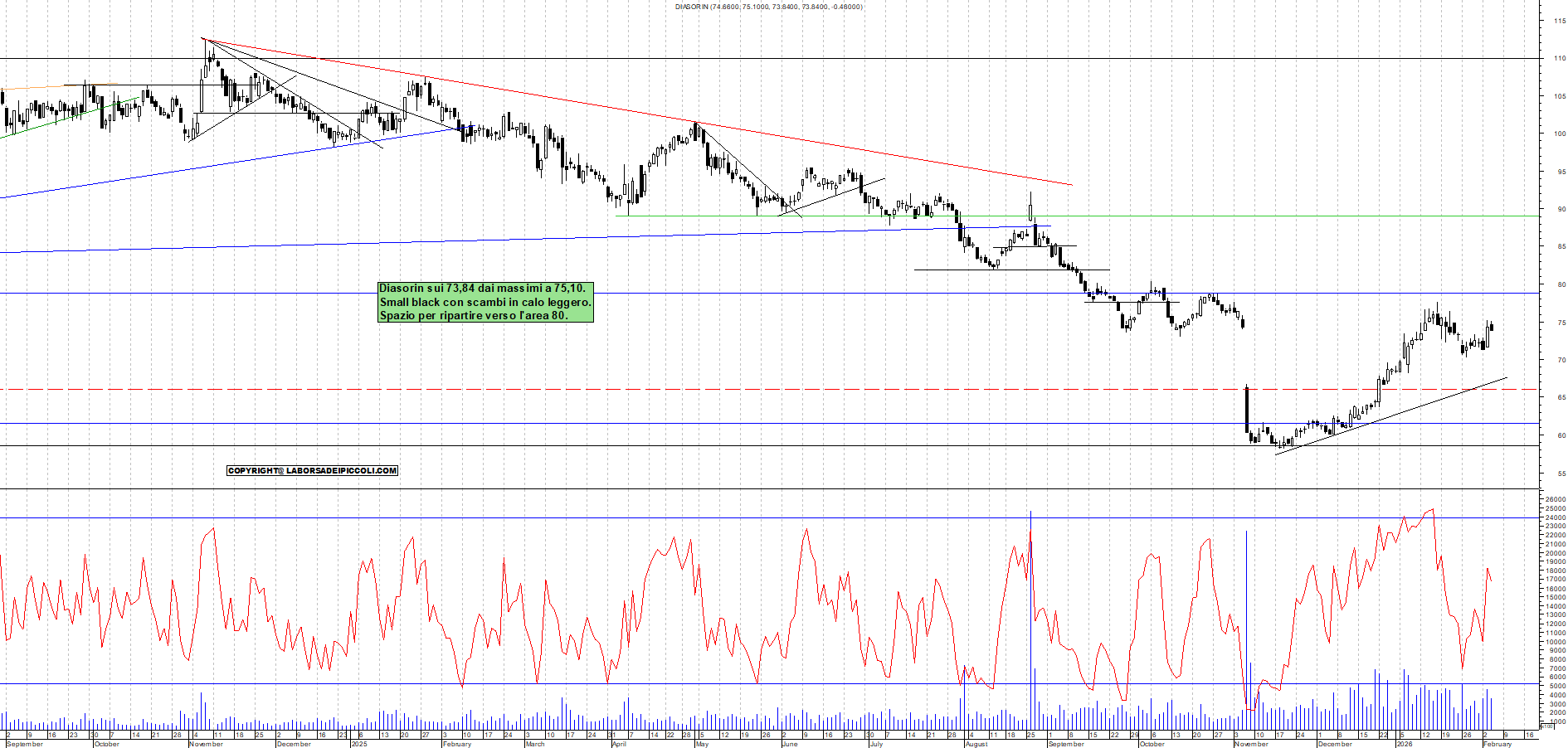Select the 5000 volume axis label
1568x748 pixels.
point(1557,687)
